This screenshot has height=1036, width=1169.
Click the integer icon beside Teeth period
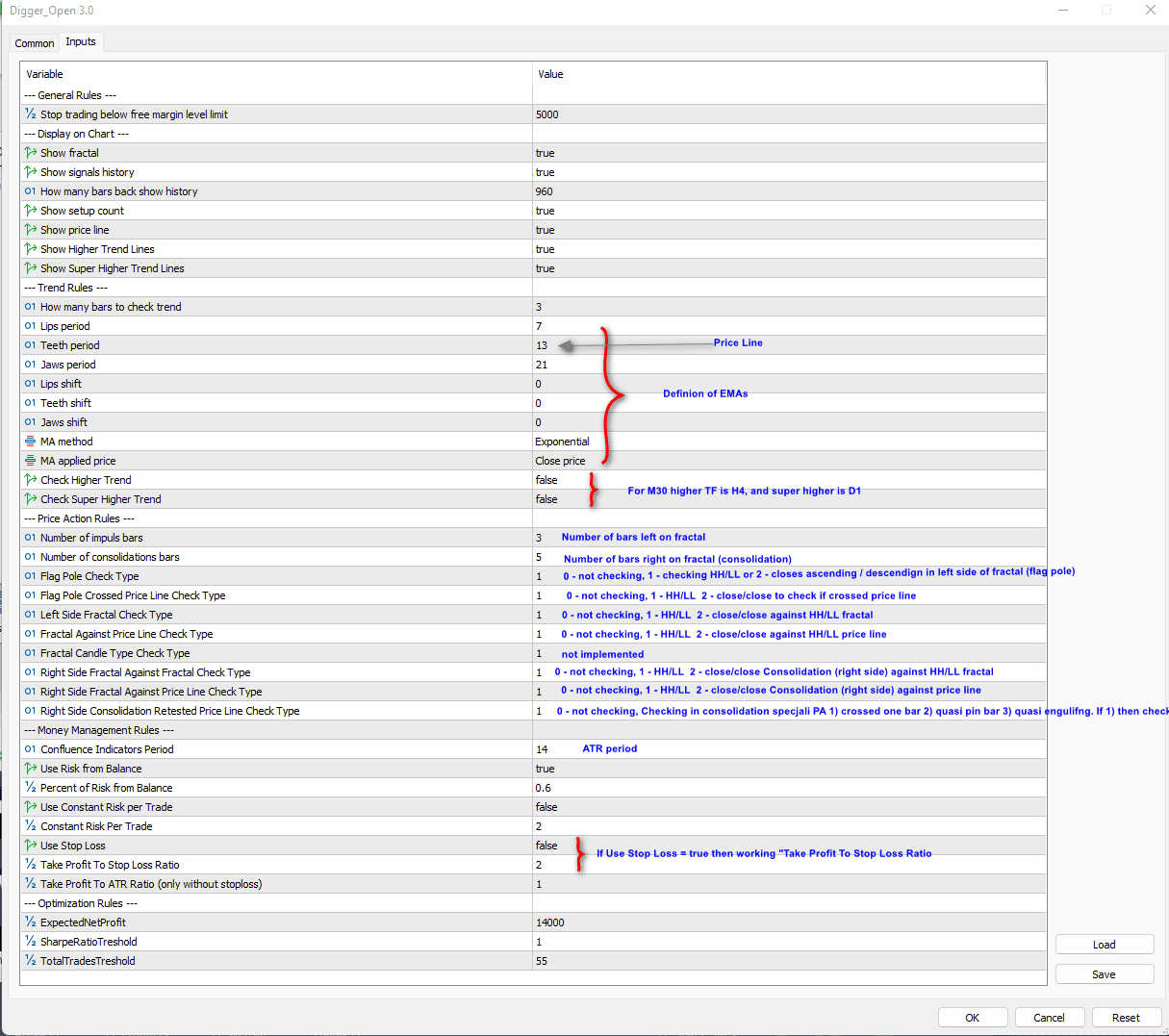click(x=31, y=345)
